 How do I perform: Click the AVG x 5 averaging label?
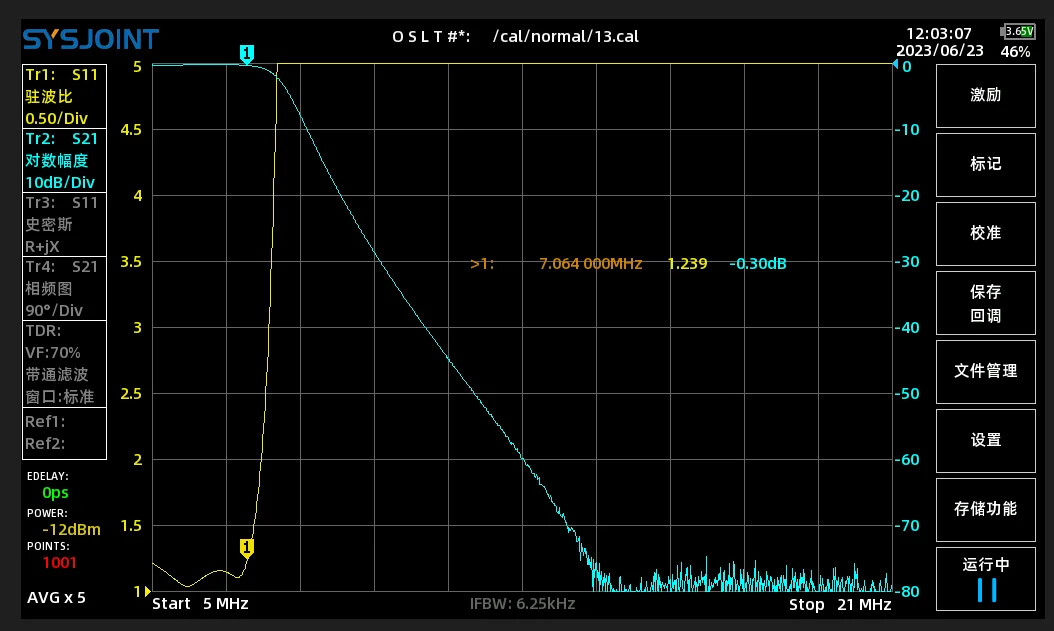coord(56,597)
